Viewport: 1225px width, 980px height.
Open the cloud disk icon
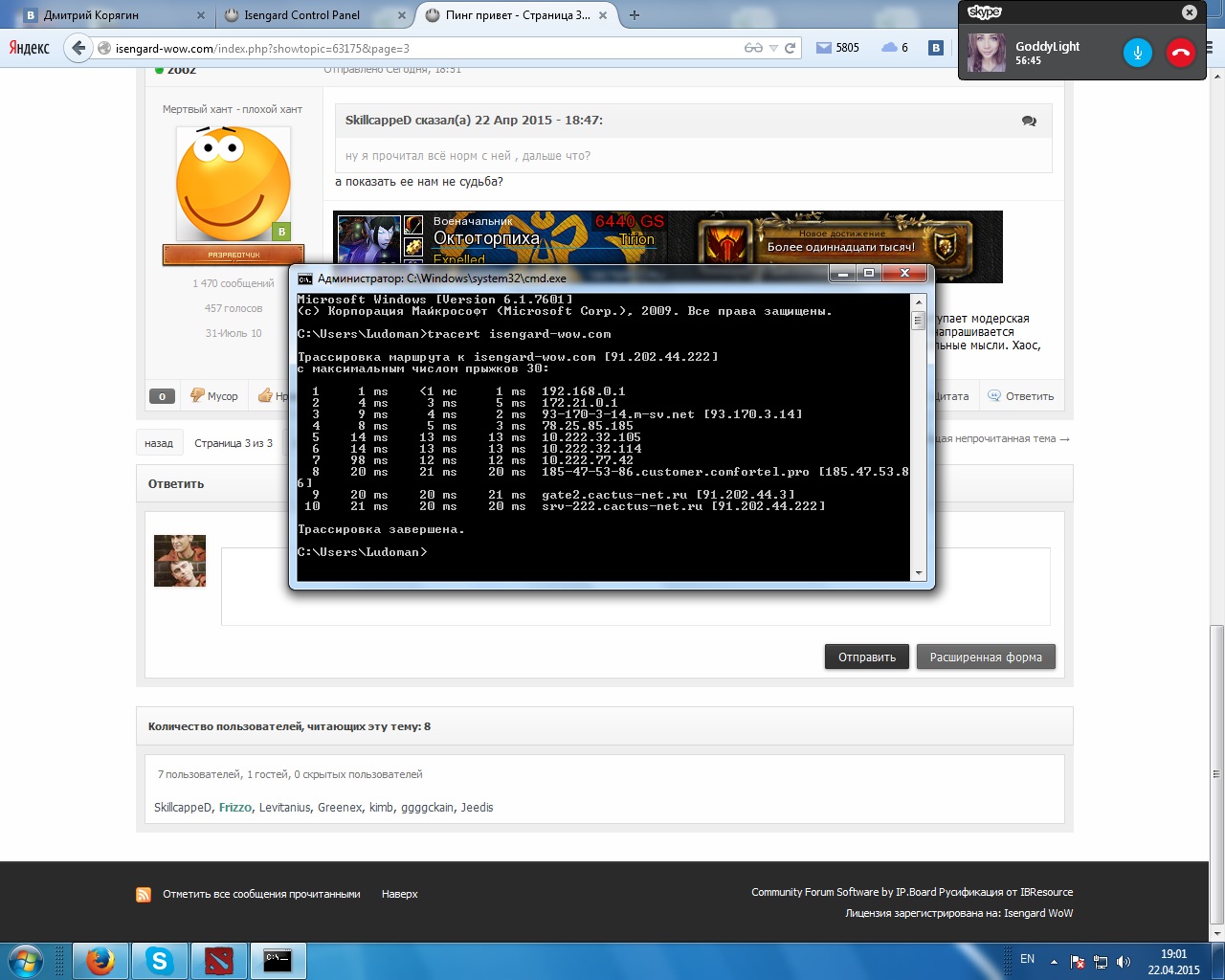click(889, 47)
